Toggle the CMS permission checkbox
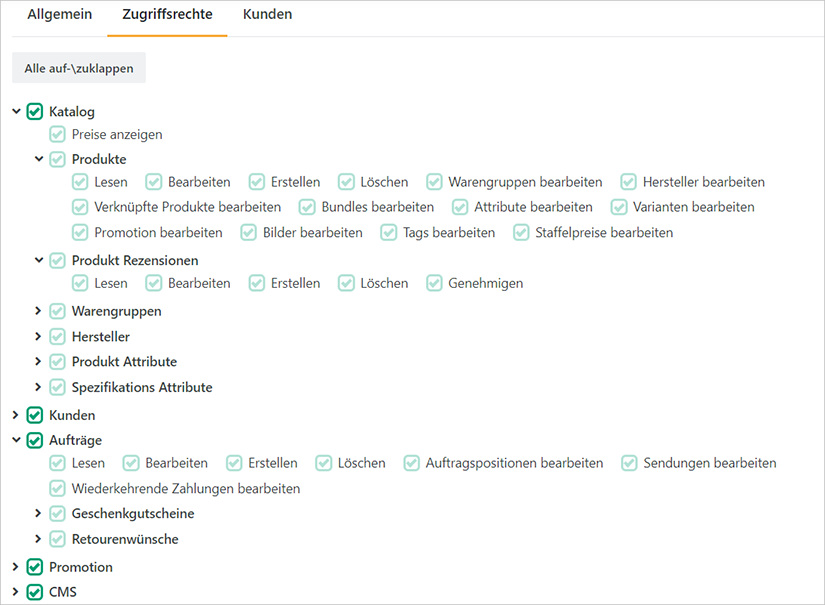 tap(34, 591)
